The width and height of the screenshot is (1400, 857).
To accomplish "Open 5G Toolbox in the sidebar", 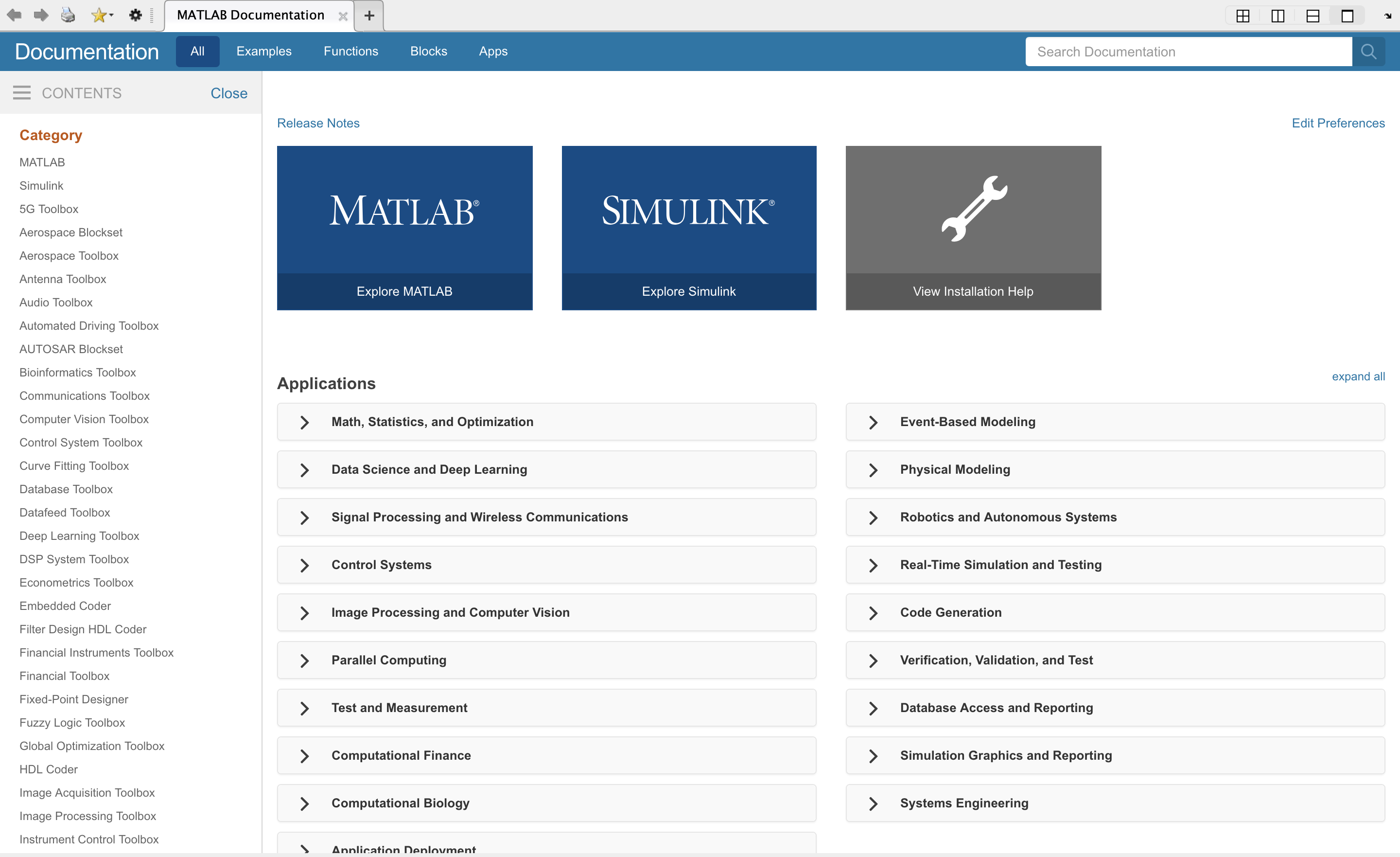I will 49,209.
